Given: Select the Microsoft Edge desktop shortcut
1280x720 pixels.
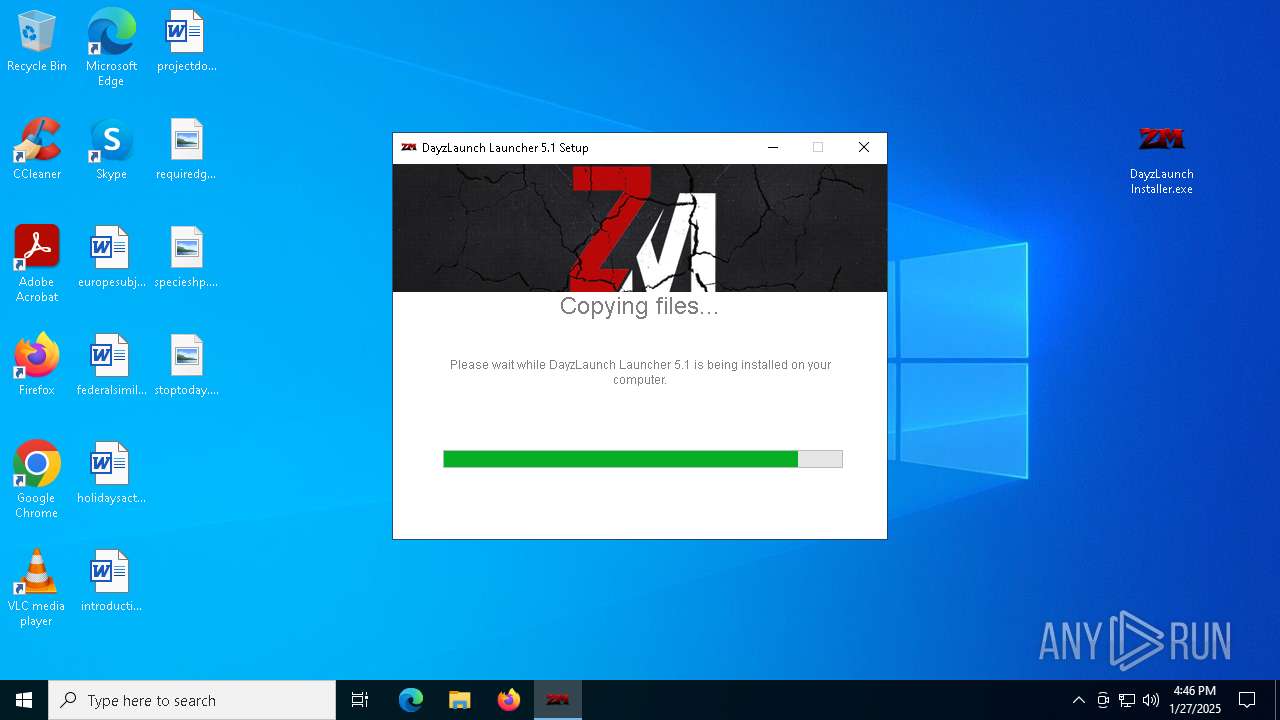Looking at the screenshot, I should (111, 48).
